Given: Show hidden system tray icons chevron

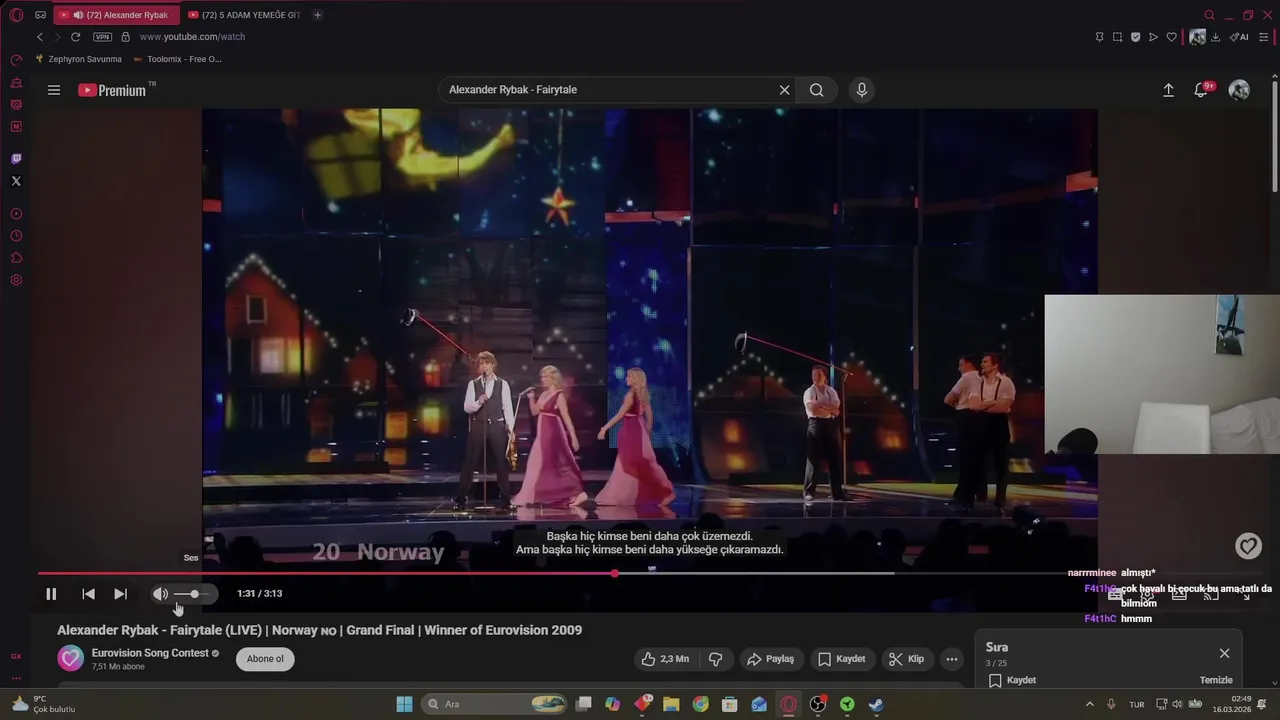Looking at the screenshot, I should click(x=1090, y=704).
